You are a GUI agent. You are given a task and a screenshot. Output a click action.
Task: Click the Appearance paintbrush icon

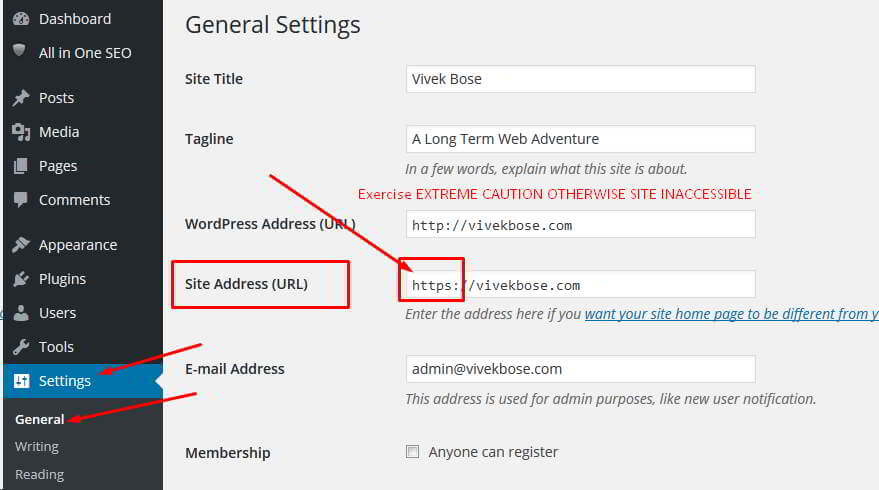[x=21, y=245]
